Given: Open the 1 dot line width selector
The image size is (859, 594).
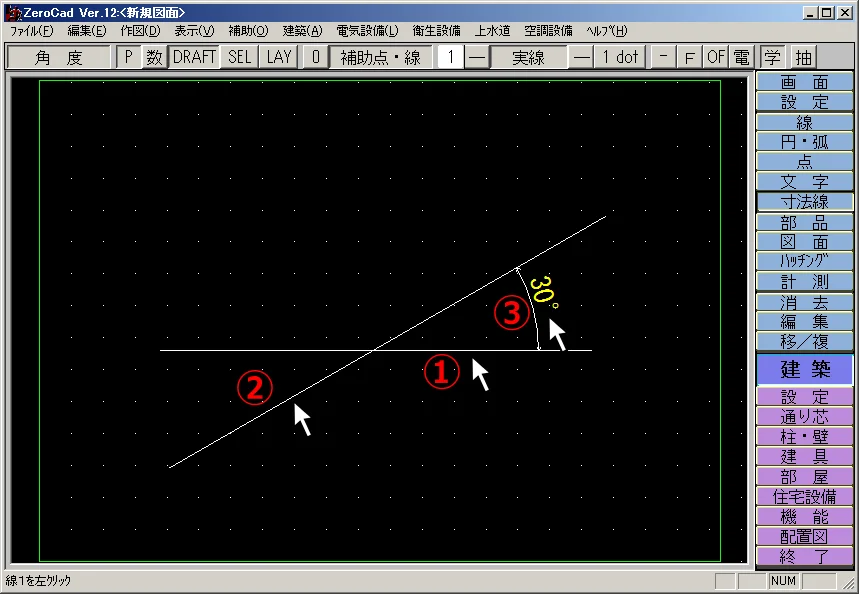Looking at the screenshot, I should coord(620,57).
